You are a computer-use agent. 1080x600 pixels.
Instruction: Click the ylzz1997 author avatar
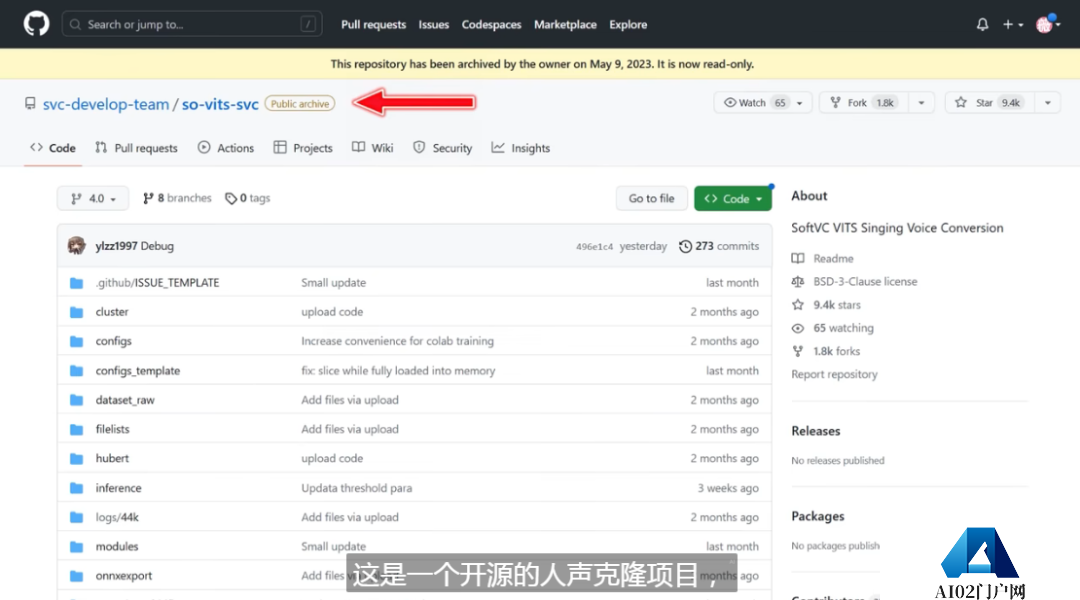pos(77,246)
